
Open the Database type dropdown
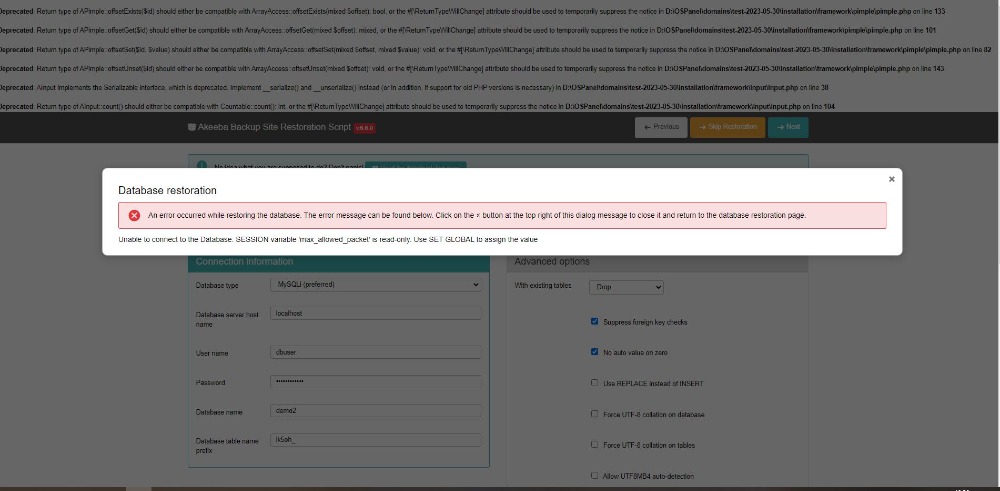point(376,284)
